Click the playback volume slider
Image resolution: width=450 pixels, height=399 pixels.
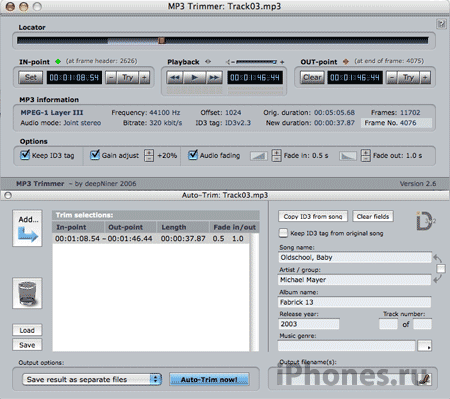point(256,62)
